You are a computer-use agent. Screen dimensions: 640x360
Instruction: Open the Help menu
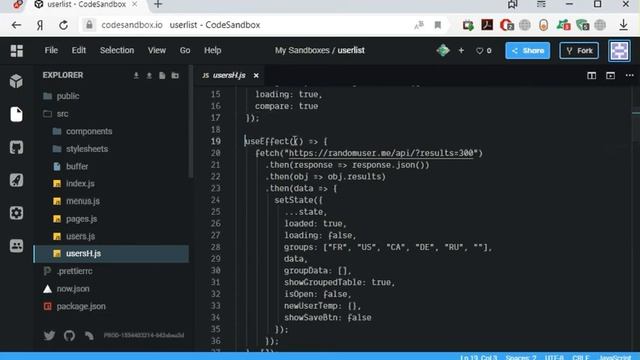point(213,50)
